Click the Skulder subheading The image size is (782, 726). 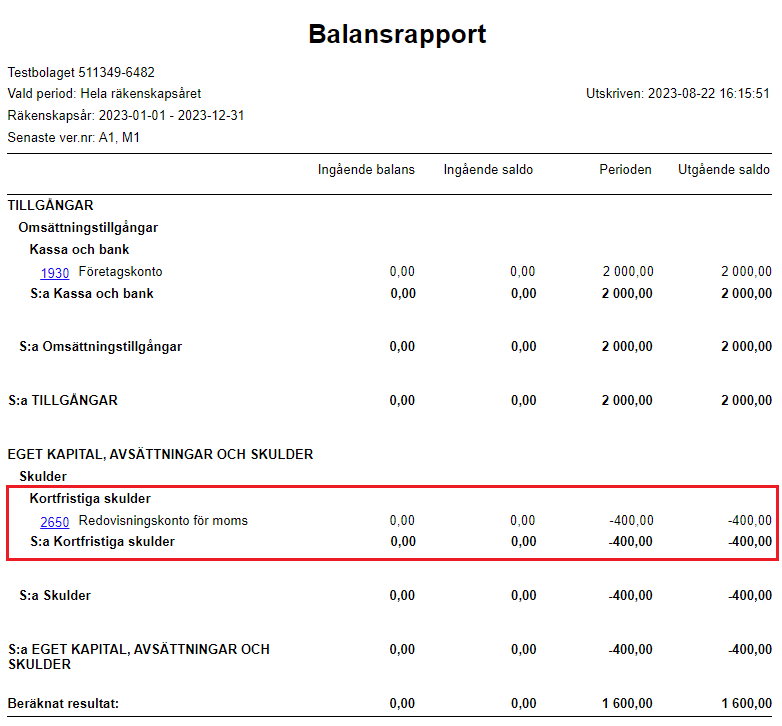[x=43, y=476]
